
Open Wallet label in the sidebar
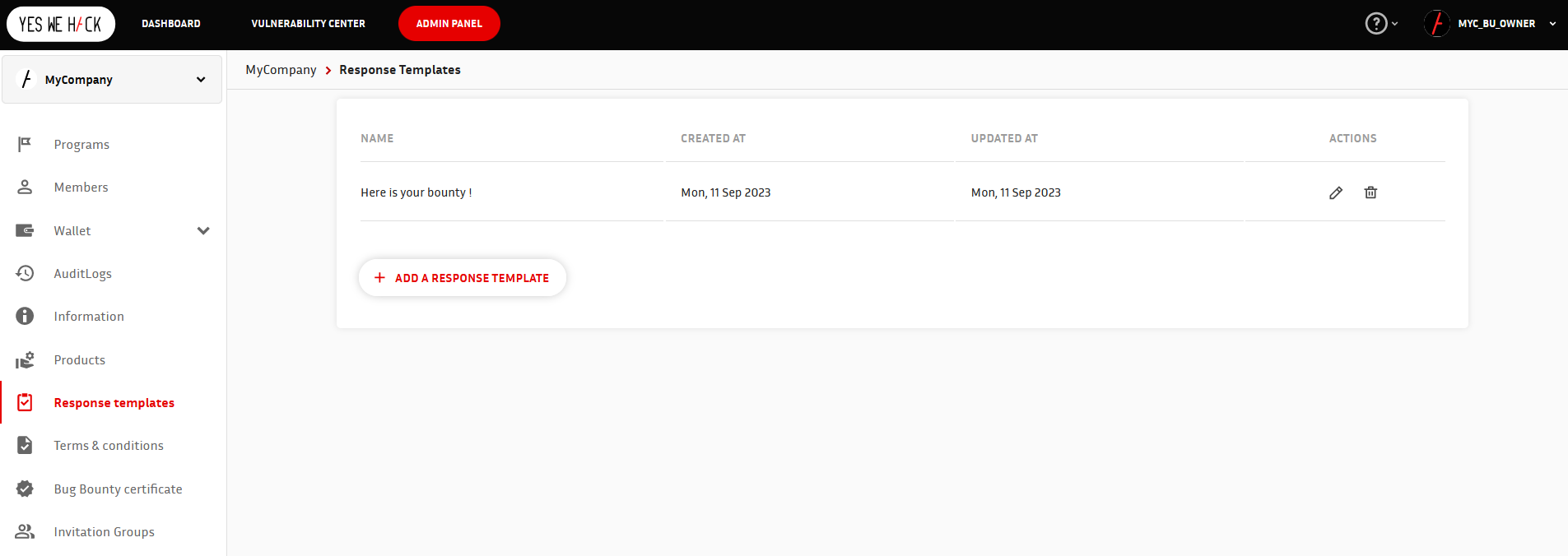72,231
